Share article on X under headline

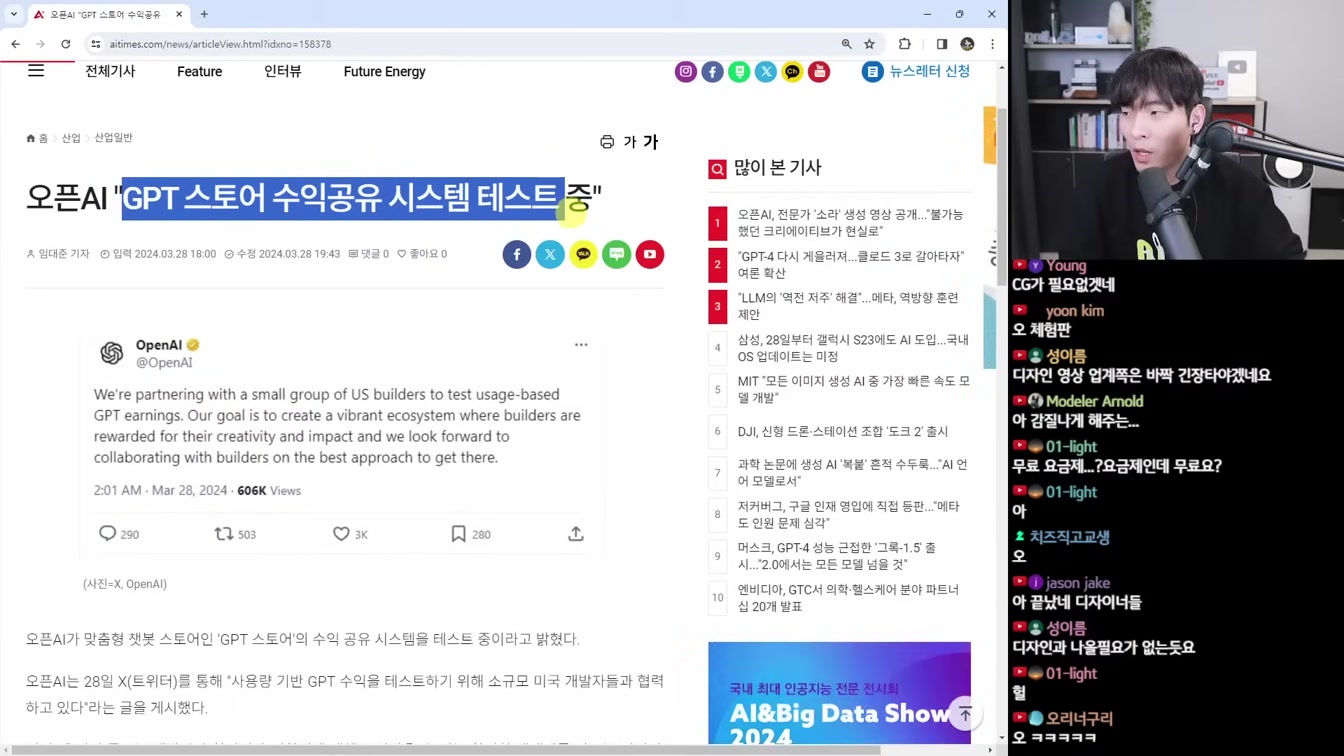coord(550,254)
